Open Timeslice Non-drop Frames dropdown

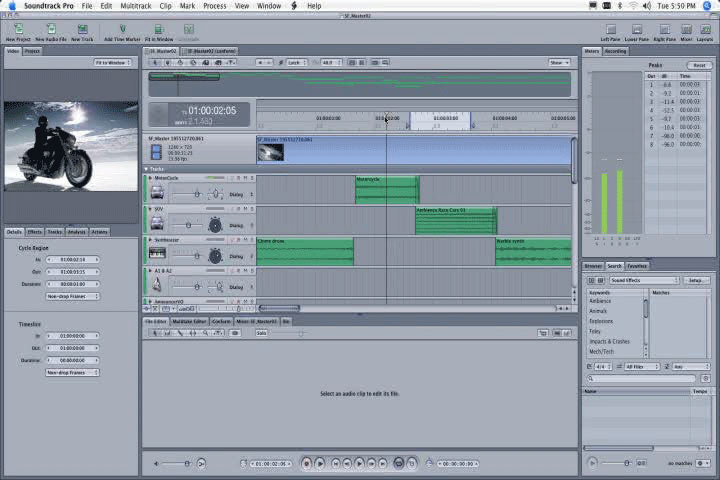coord(72,373)
